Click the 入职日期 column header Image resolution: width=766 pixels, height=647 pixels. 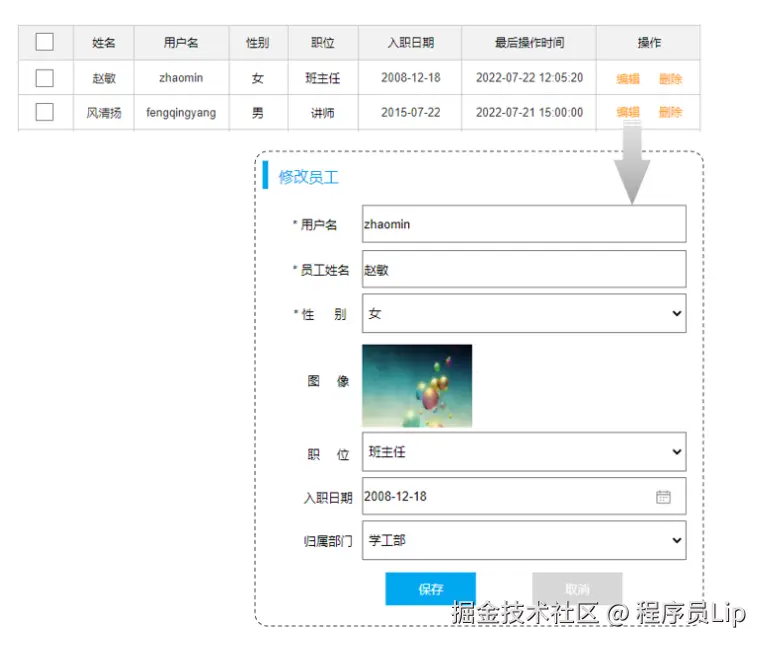point(410,43)
